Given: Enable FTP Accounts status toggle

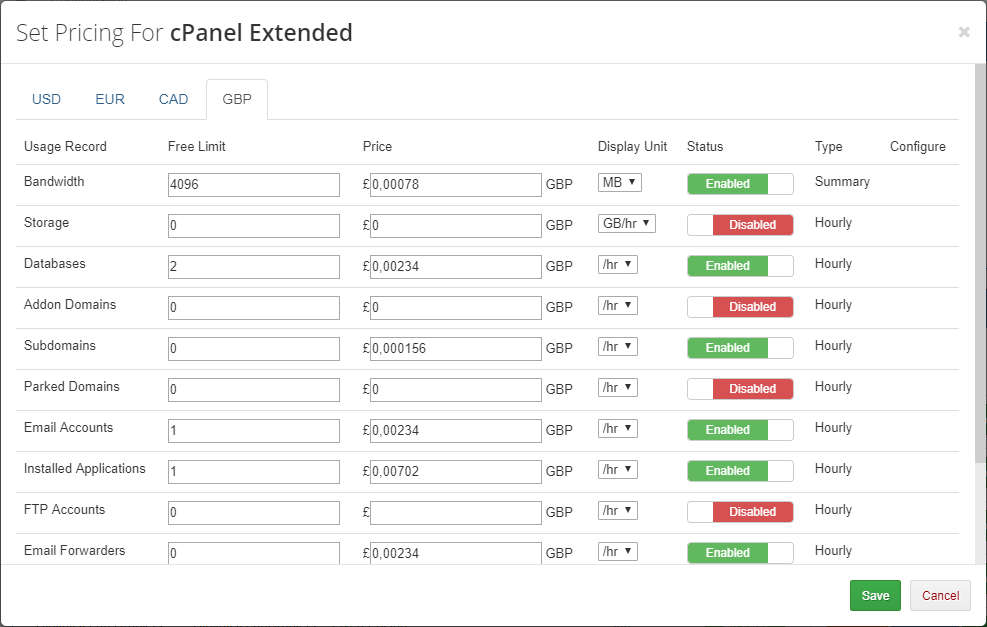Looking at the screenshot, I should [740, 512].
